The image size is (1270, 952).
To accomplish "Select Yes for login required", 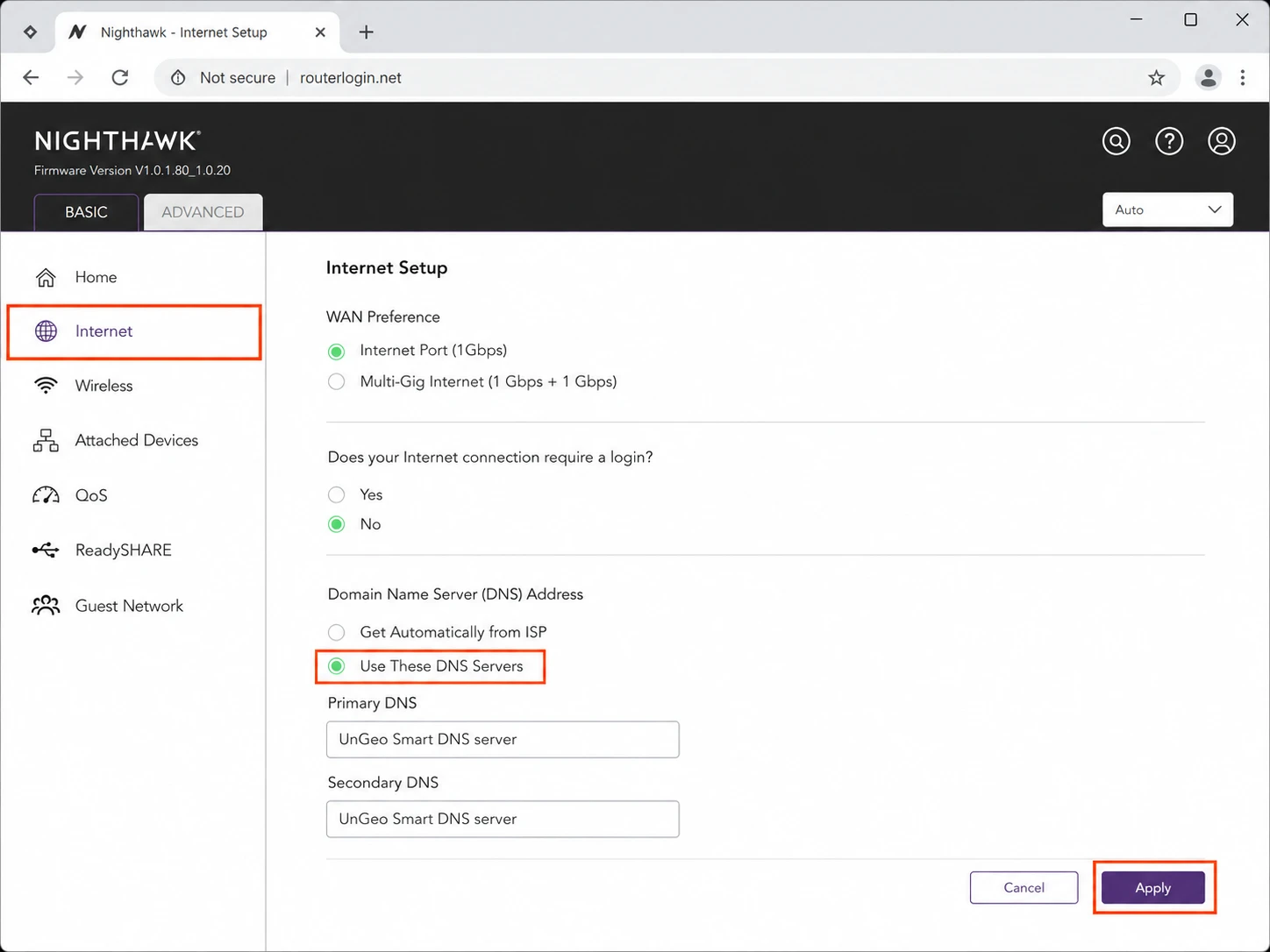I will [336, 494].
